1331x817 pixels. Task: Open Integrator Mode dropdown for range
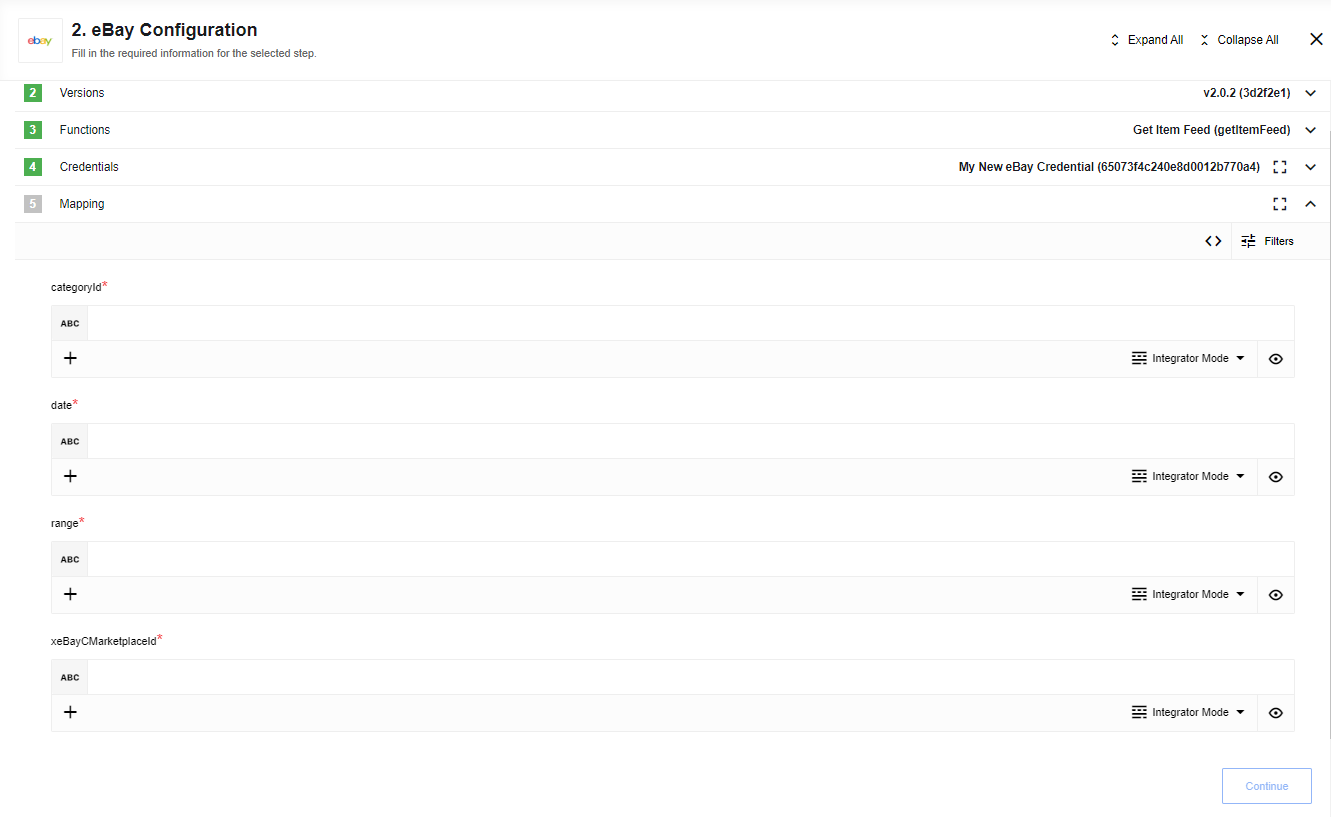1189,594
